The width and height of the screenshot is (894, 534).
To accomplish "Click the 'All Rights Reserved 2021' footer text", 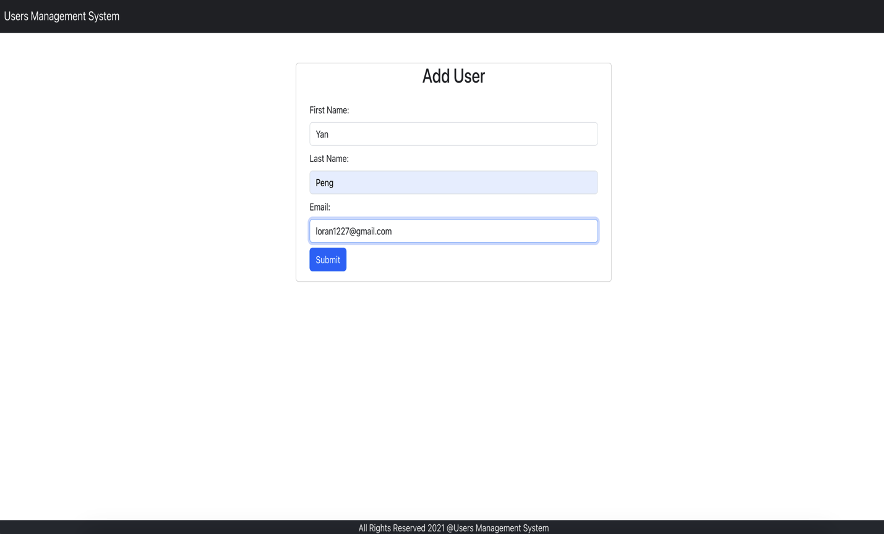I will 401,528.
